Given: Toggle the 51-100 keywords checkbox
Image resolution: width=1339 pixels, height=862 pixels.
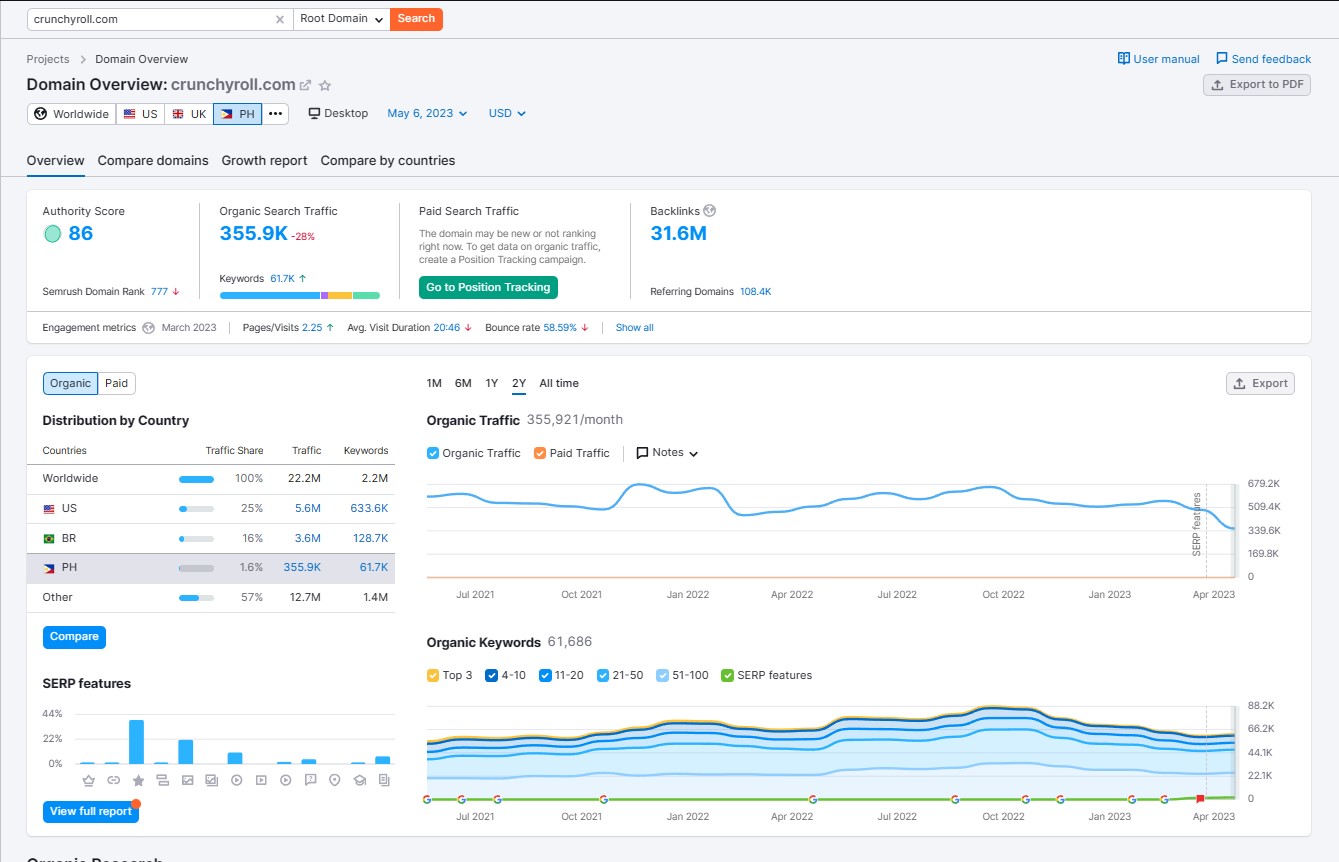Looking at the screenshot, I should [x=663, y=675].
